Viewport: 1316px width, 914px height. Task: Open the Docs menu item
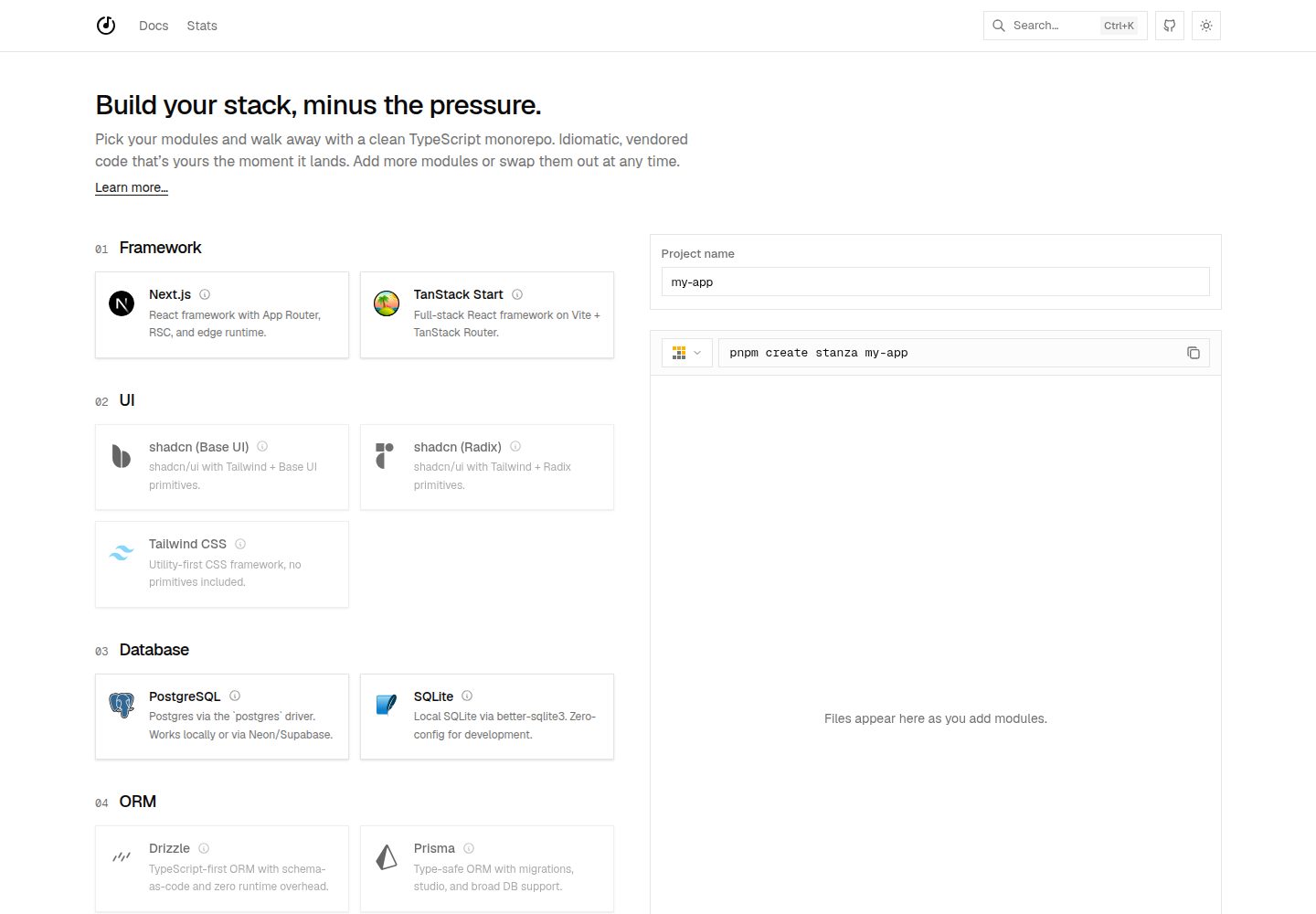point(154,26)
